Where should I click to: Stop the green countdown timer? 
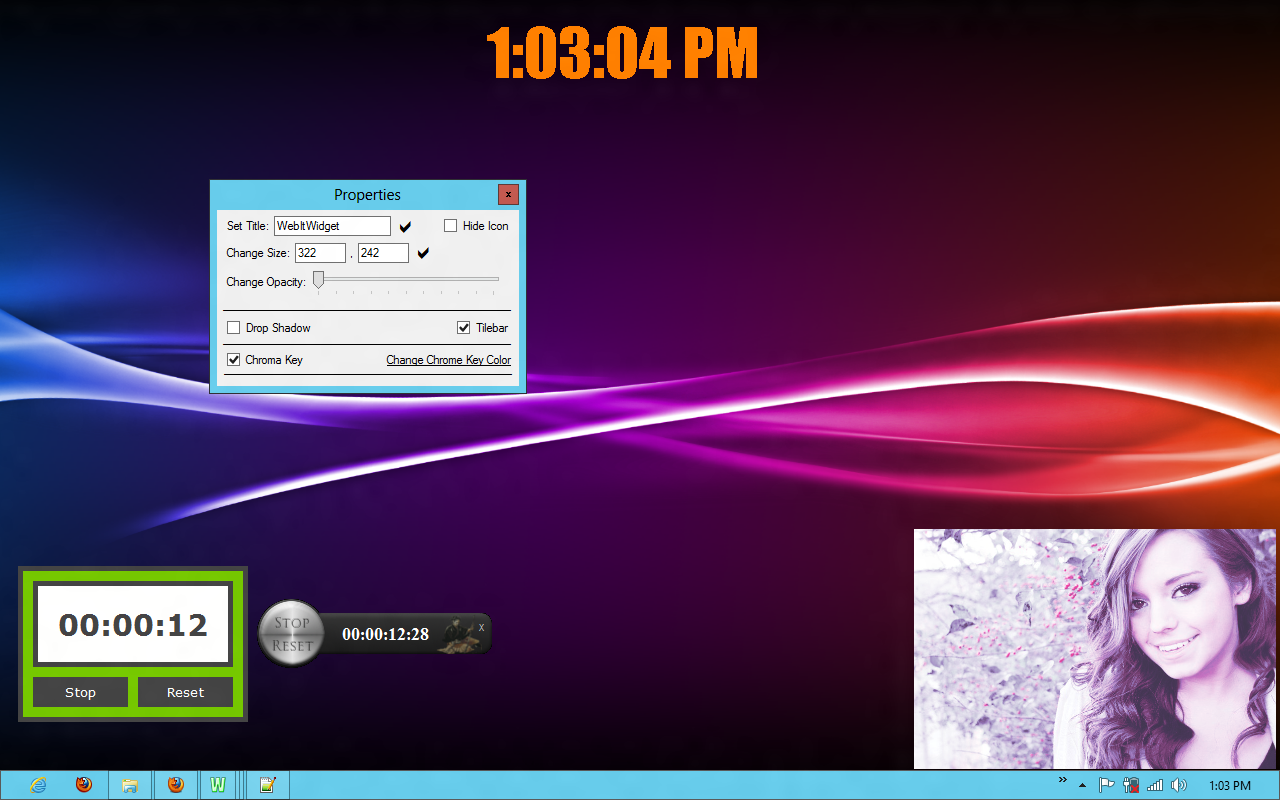(x=80, y=691)
